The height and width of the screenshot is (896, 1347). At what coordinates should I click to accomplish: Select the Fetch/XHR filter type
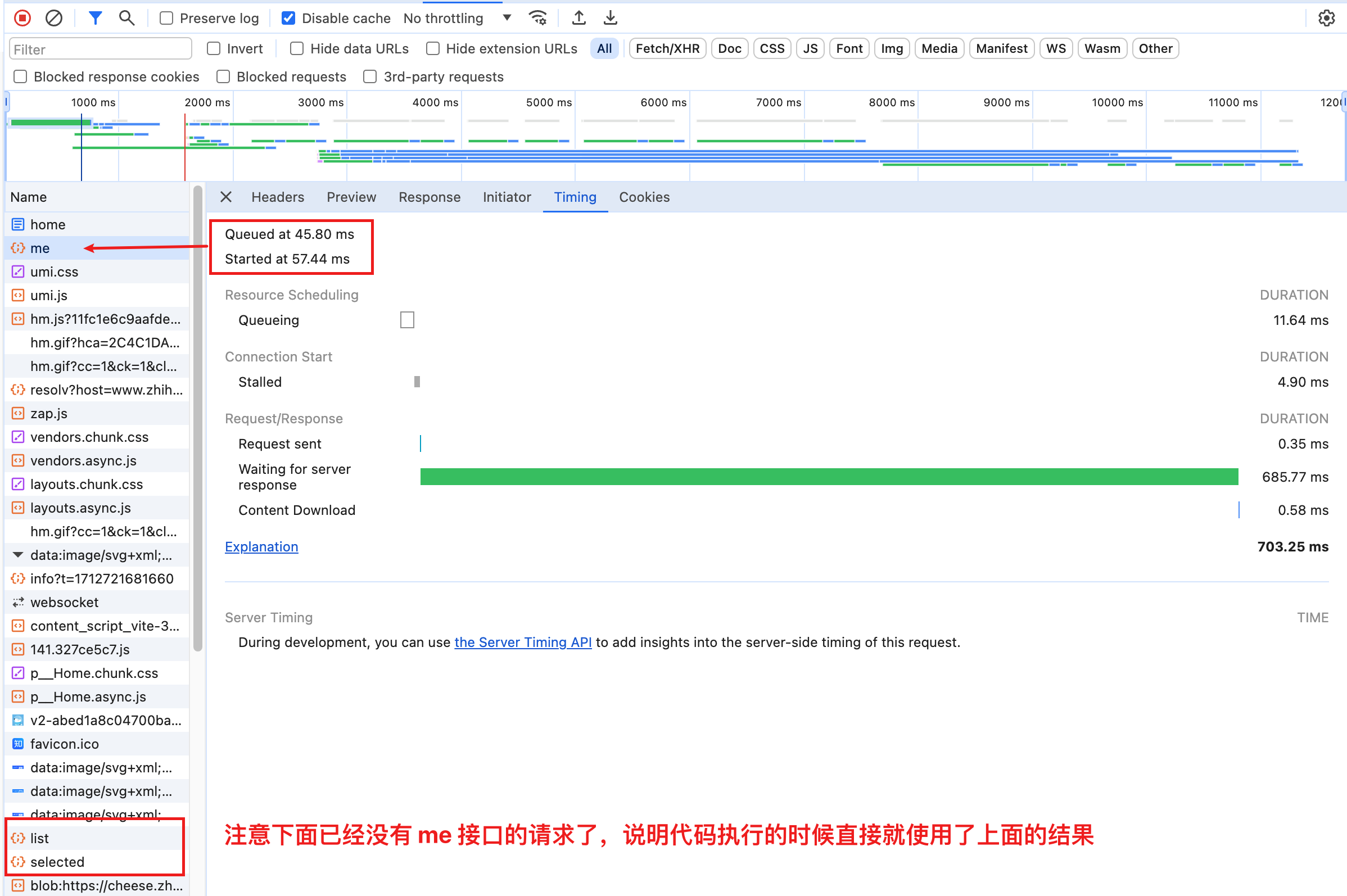(667, 48)
